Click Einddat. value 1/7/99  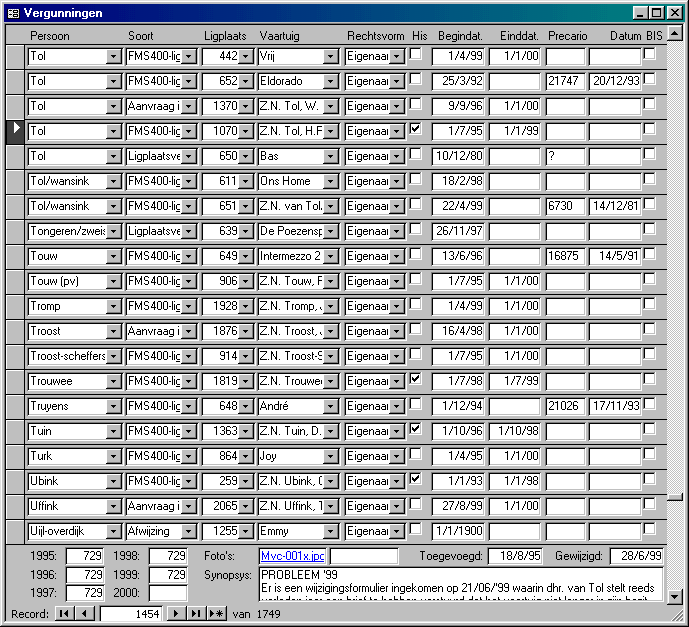(514, 381)
